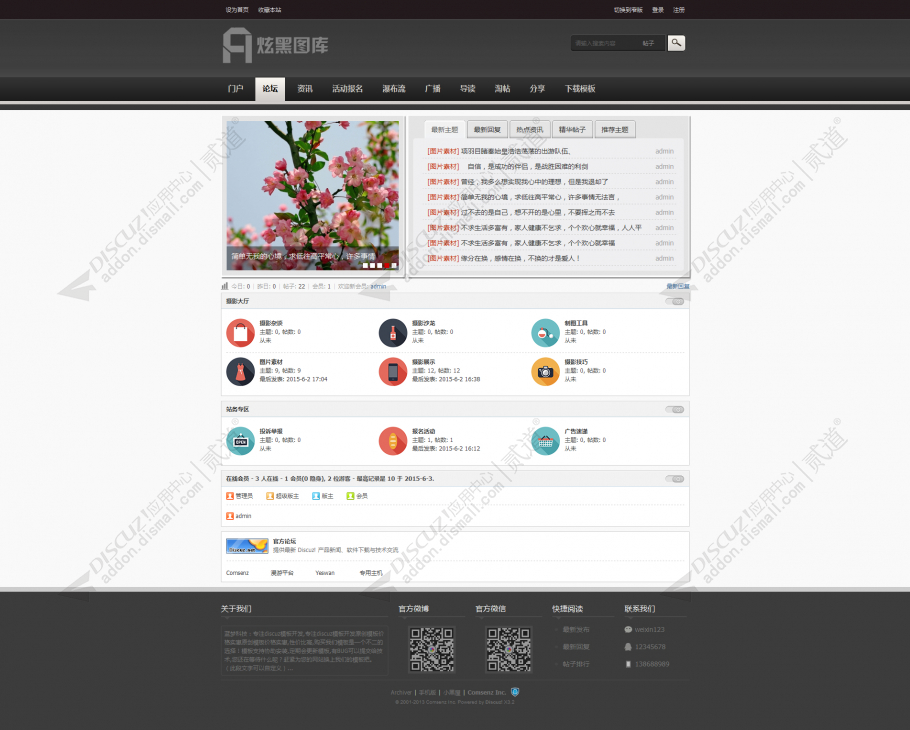Viewport: 910px width, 730px height.
Task: Open the forum with shopping bag icon
Action: pyautogui.click(x=240, y=333)
